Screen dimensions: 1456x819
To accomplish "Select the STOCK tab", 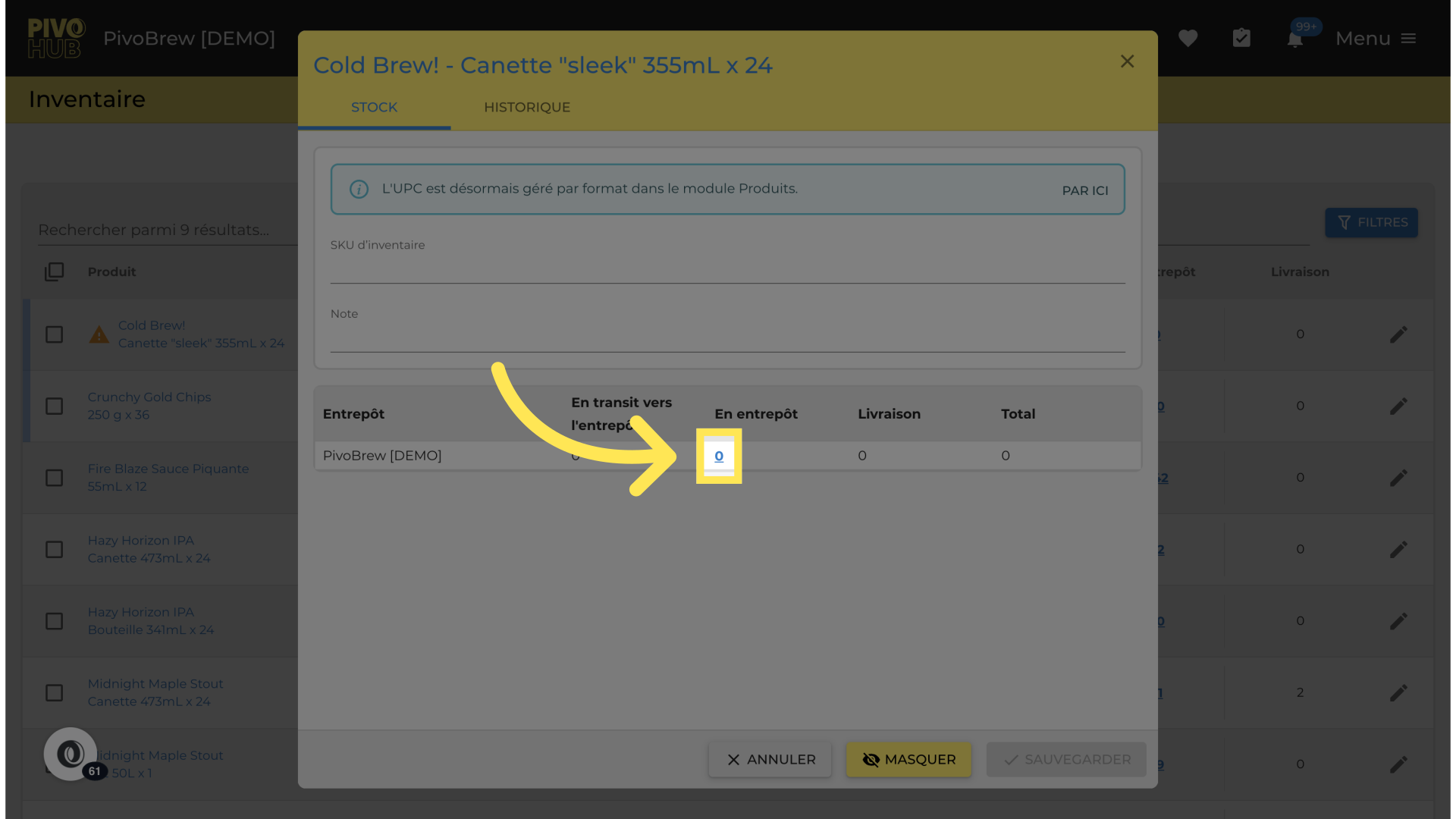I will 374,108.
